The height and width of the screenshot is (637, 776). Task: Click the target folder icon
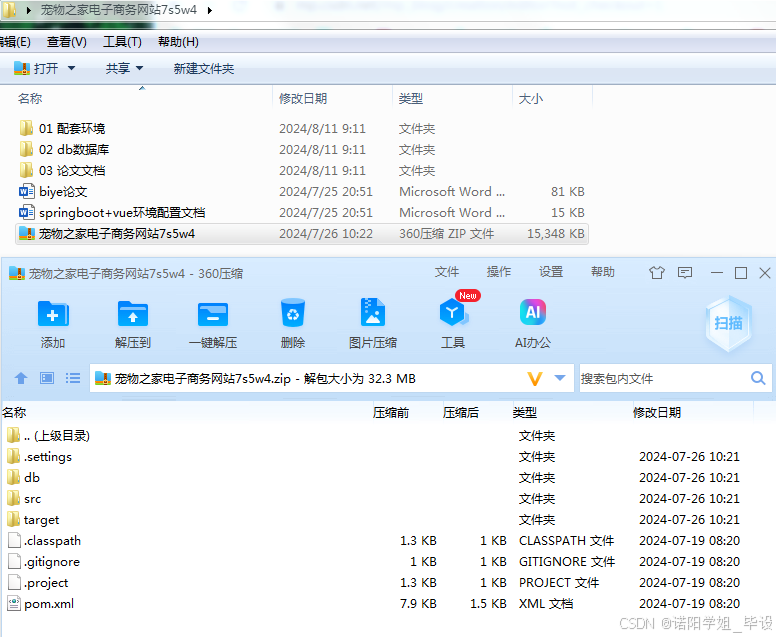[14, 519]
